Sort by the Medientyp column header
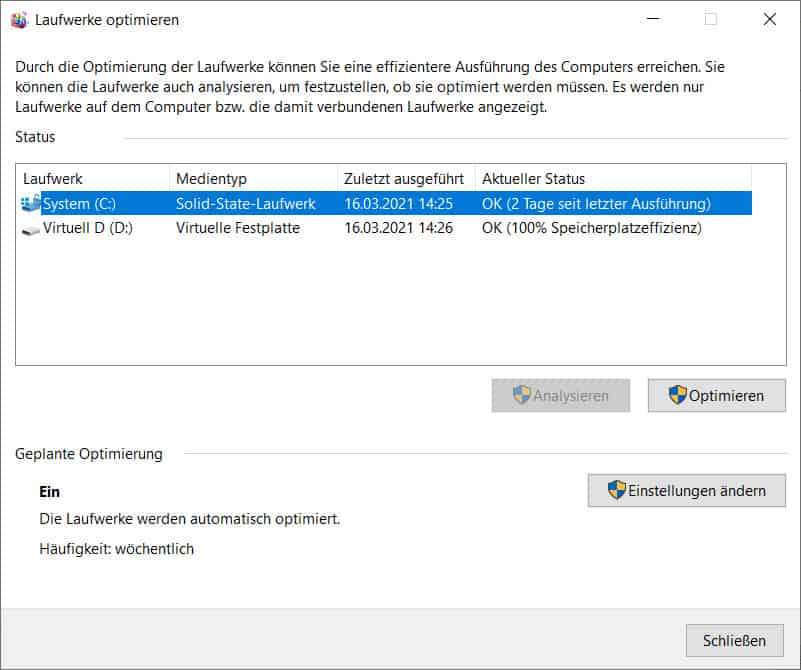This screenshot has height=670, width=801. [253, 179]
